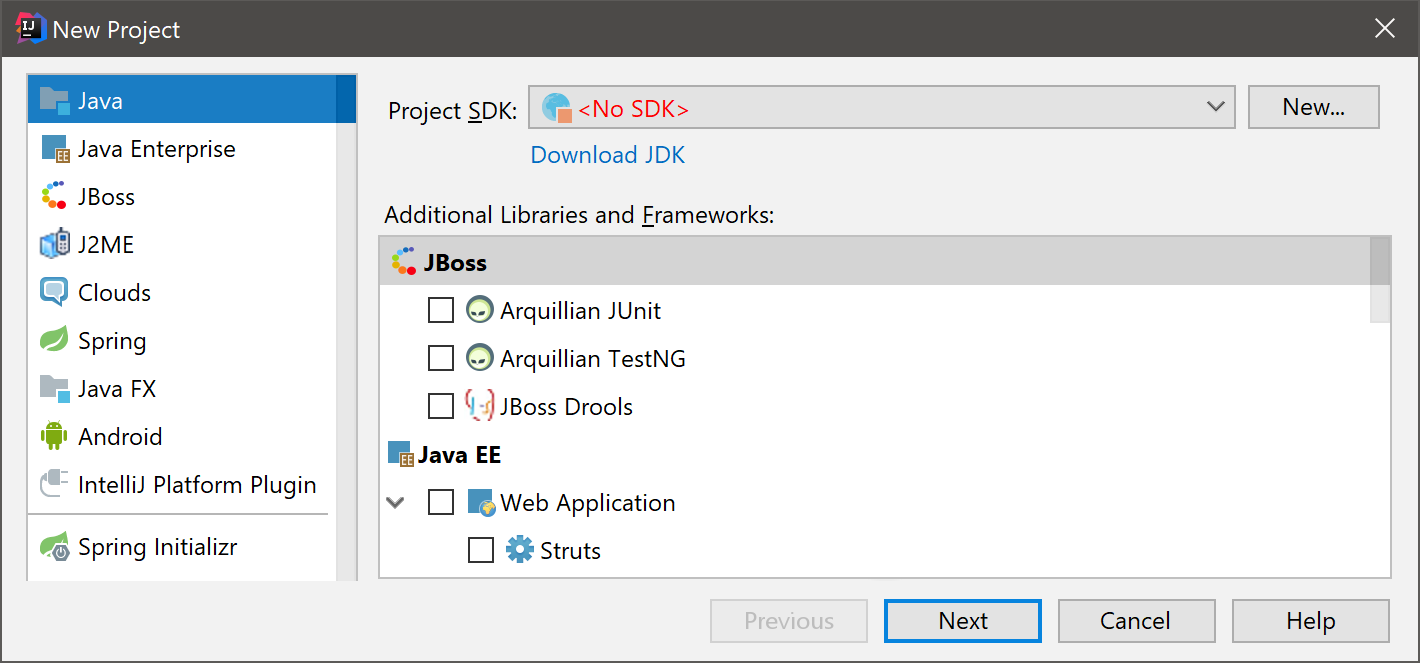Click the Cancel button
This screenshot has width=1420, height=663.
pos(1135,621)
